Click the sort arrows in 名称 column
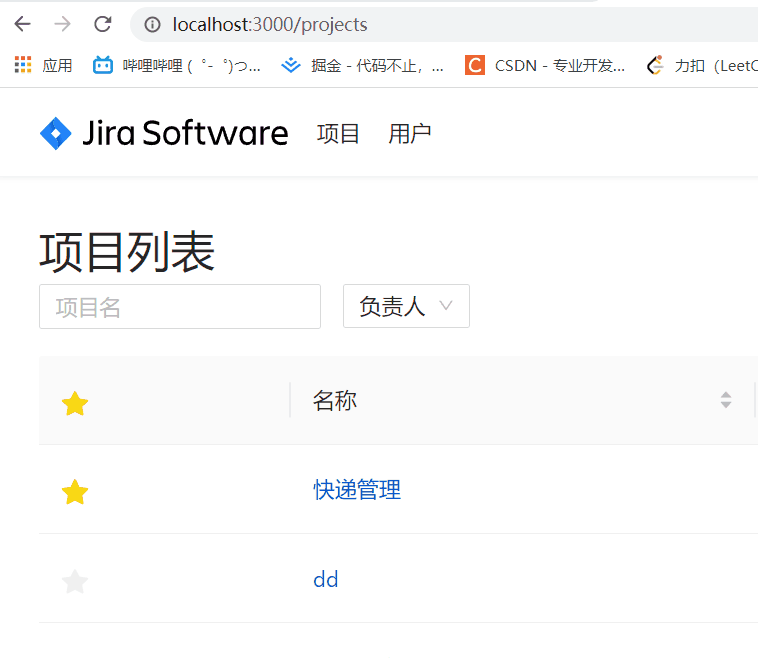Viewport: 758px width, 658px height. tap(726, 400)
